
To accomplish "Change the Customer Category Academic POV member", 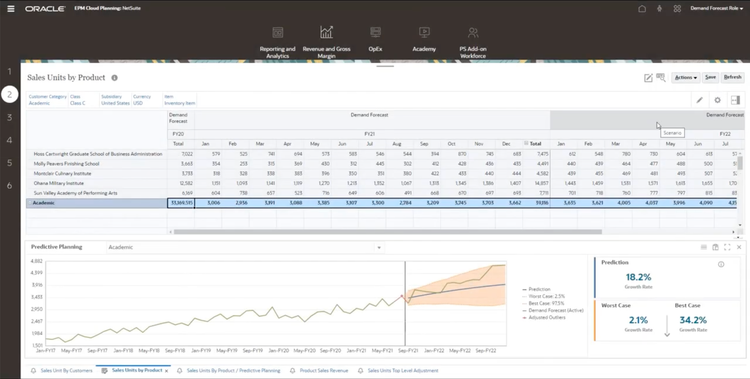I will click(x=47, y=100).
